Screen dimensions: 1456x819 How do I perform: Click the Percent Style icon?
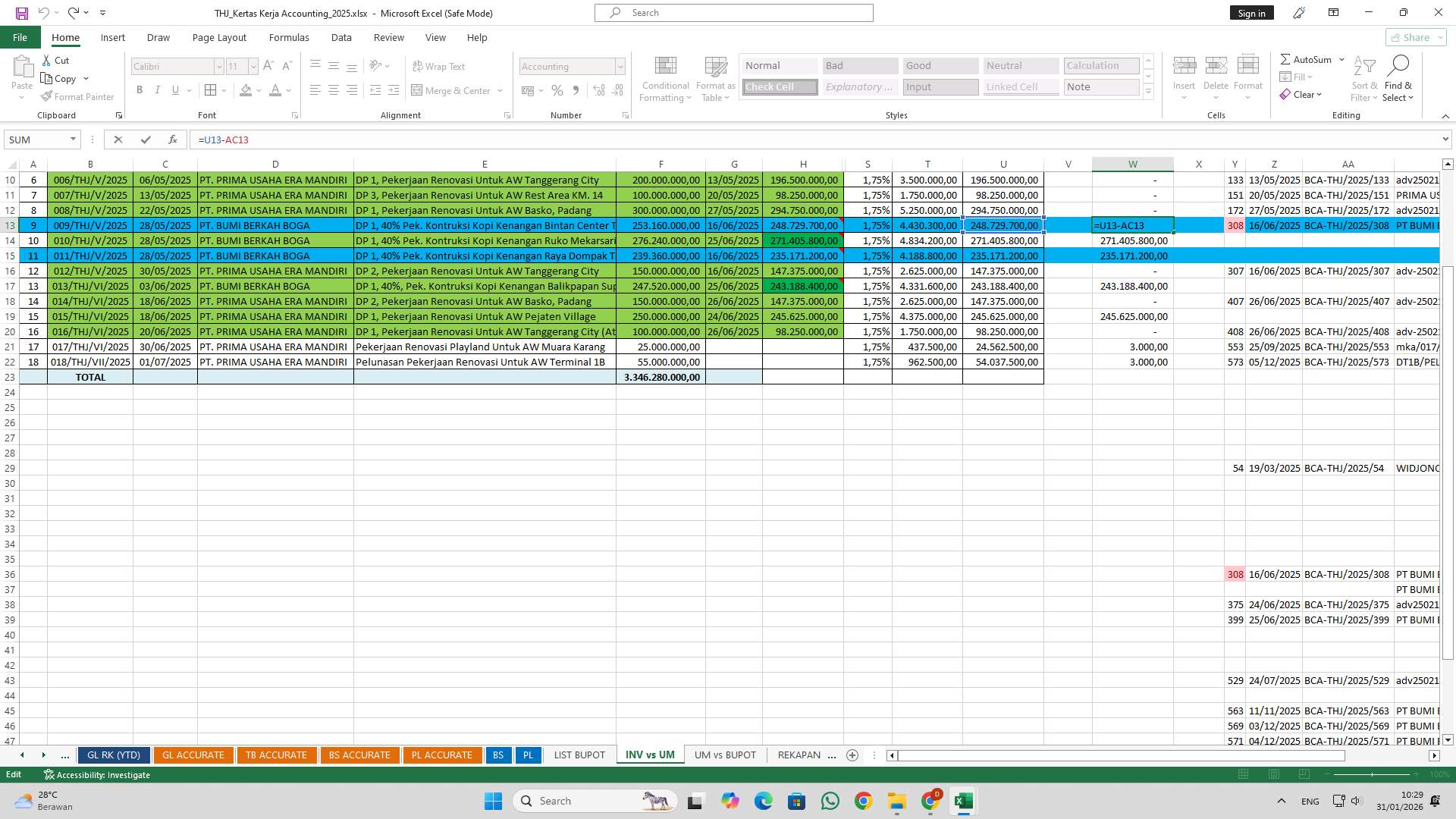click(557, 90)
